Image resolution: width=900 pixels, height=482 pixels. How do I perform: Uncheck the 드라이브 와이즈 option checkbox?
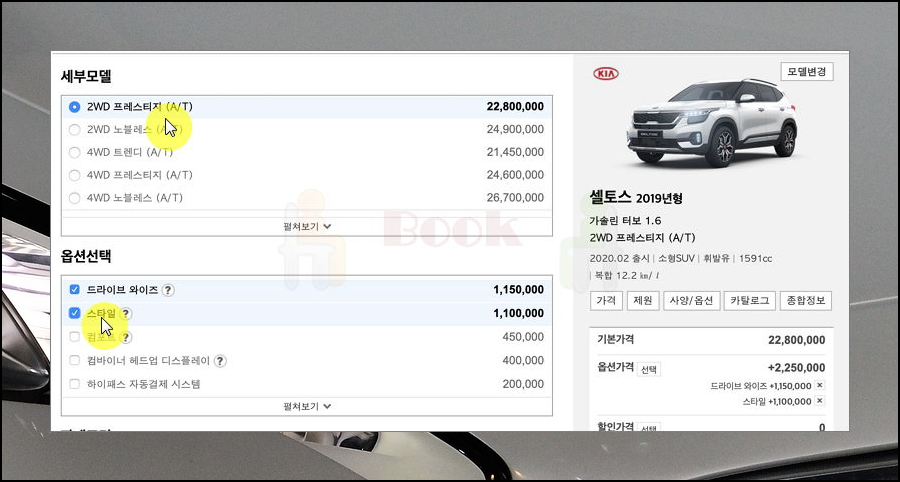pos(74,290)
